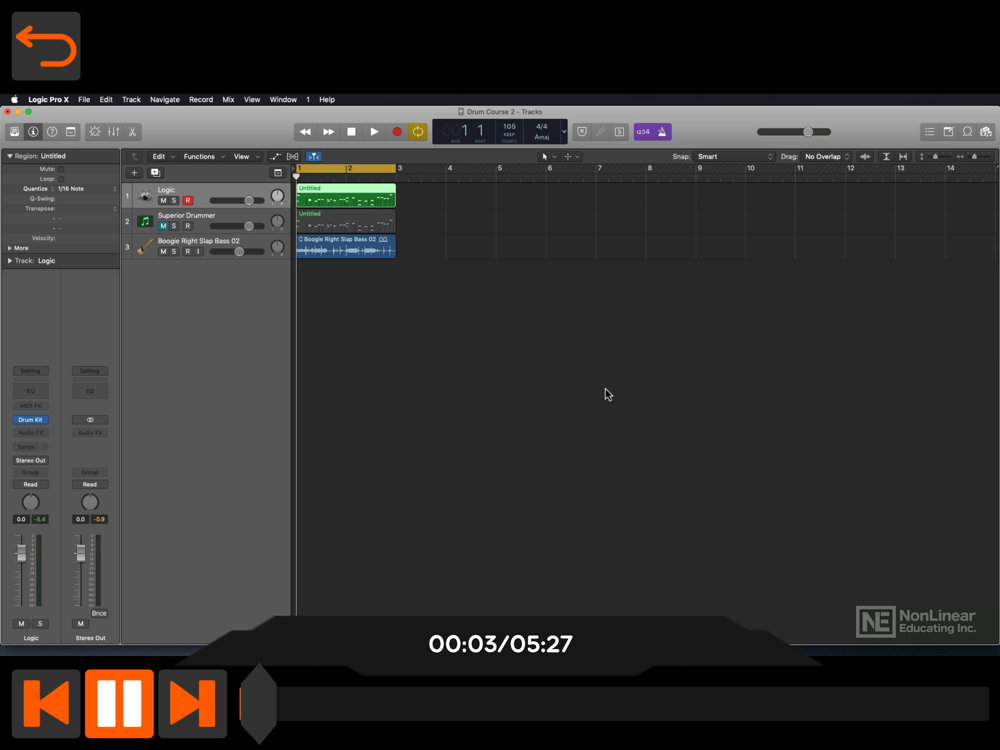The width and height of the screenshot is (1000, 750).
Task: Collapse the Region: Untitled disclosure triangle
Action: 10,156
